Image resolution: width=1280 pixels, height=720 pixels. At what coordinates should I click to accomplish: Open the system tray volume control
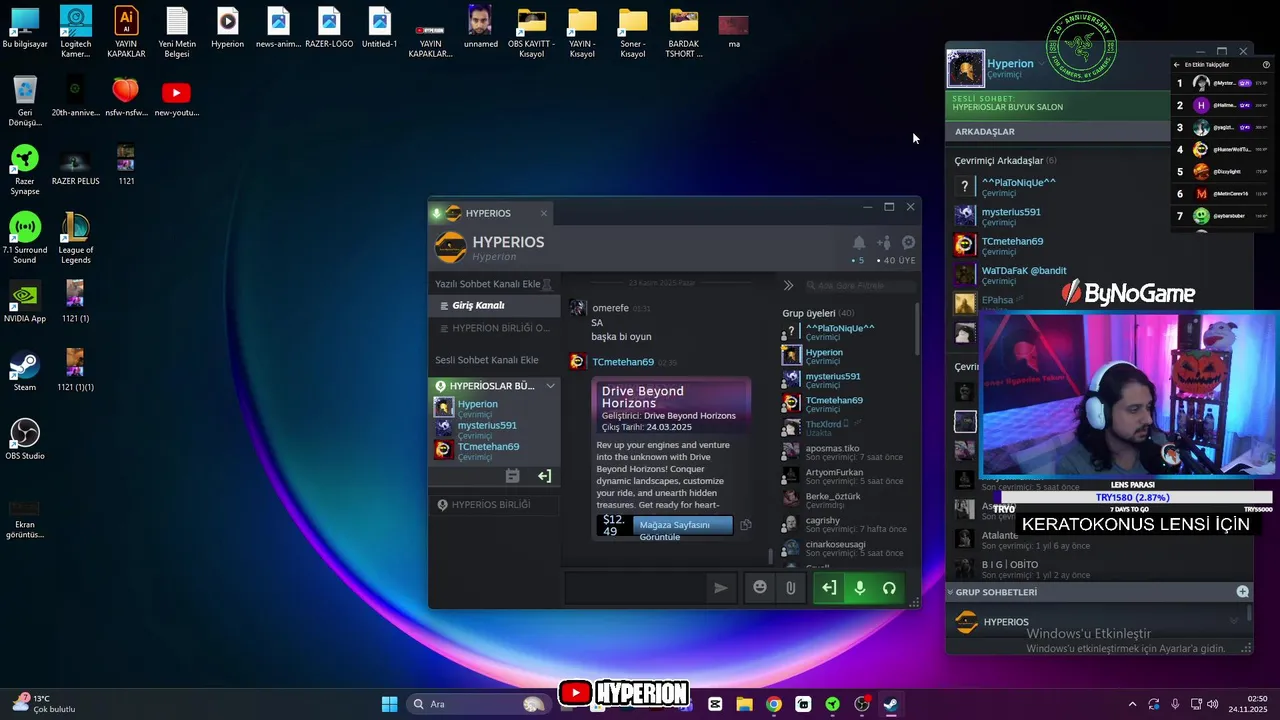click(1212, 704)
